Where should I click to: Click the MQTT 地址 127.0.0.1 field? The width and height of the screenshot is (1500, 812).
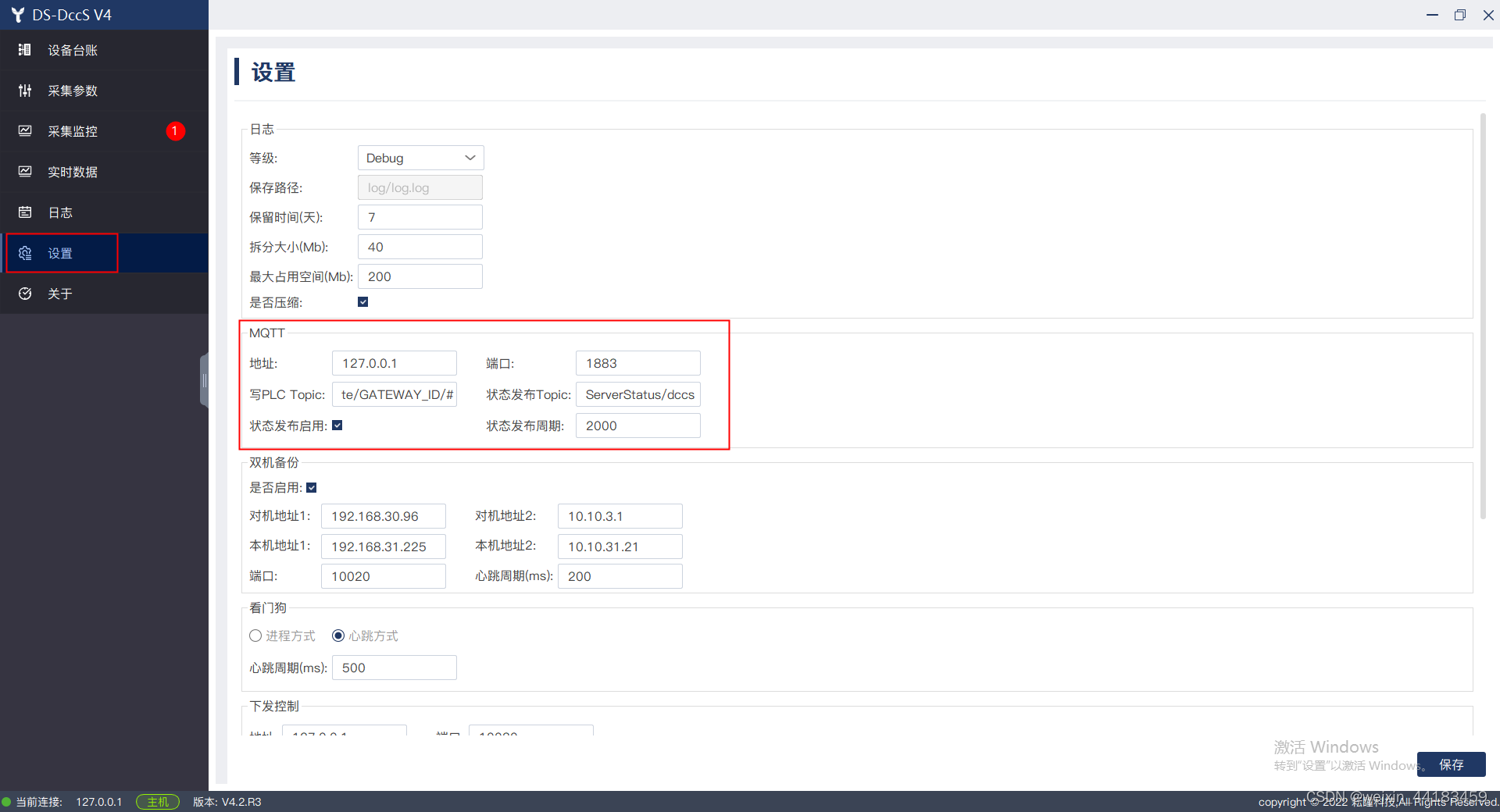pyautogui.click(x=395, y=363)
